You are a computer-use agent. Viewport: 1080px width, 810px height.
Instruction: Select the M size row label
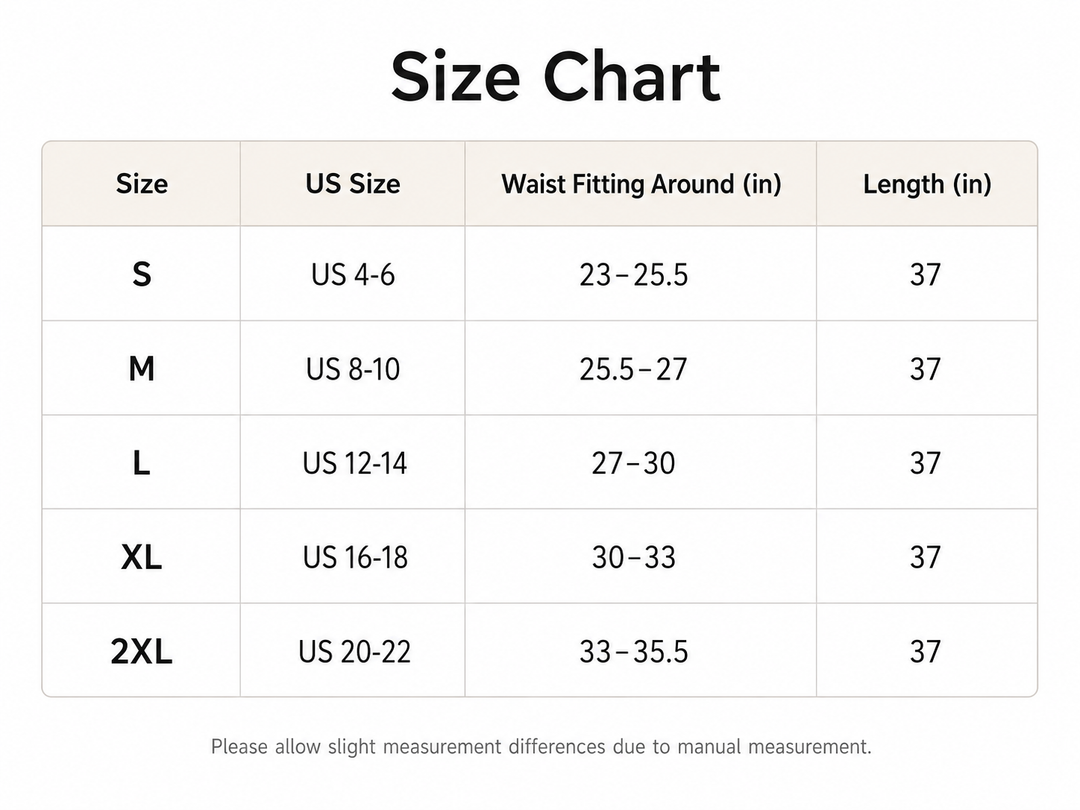(x=142, y=369)
